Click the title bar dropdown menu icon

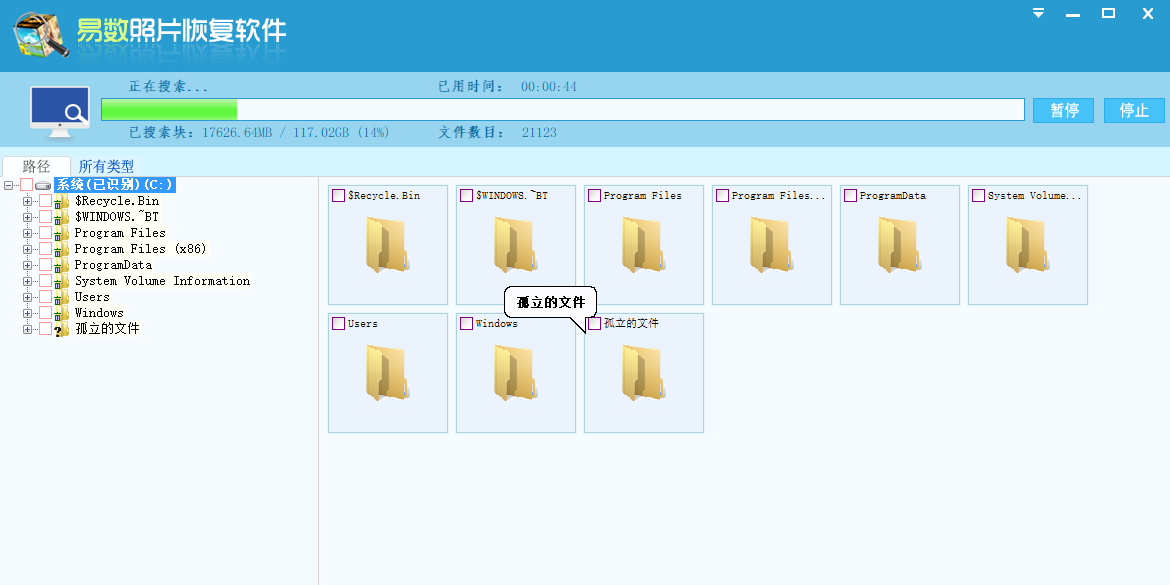[x=1039, y=14]
